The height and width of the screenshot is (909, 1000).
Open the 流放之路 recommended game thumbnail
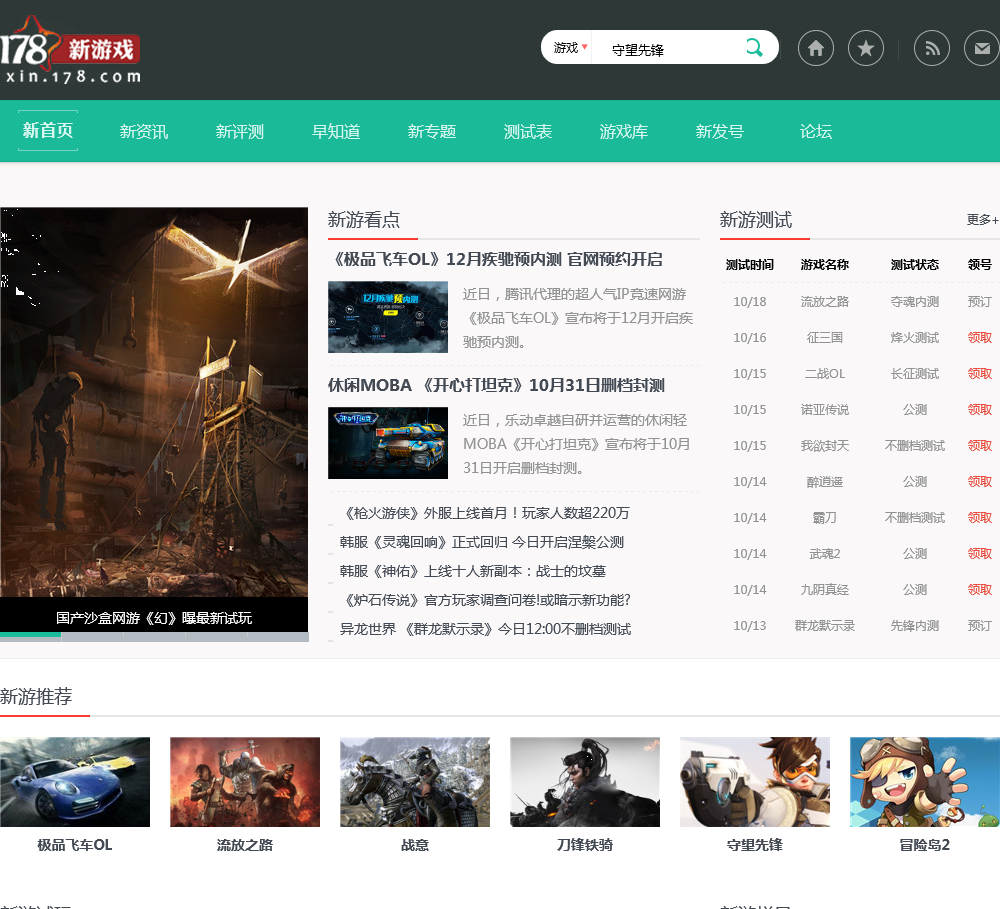pos(245,782)
